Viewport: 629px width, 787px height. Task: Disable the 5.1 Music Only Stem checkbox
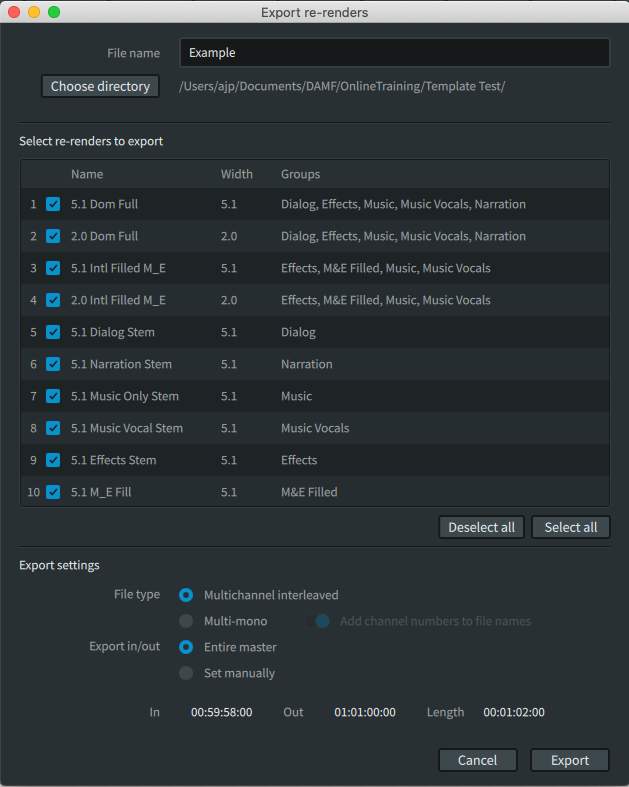click(x=53, y=396)
